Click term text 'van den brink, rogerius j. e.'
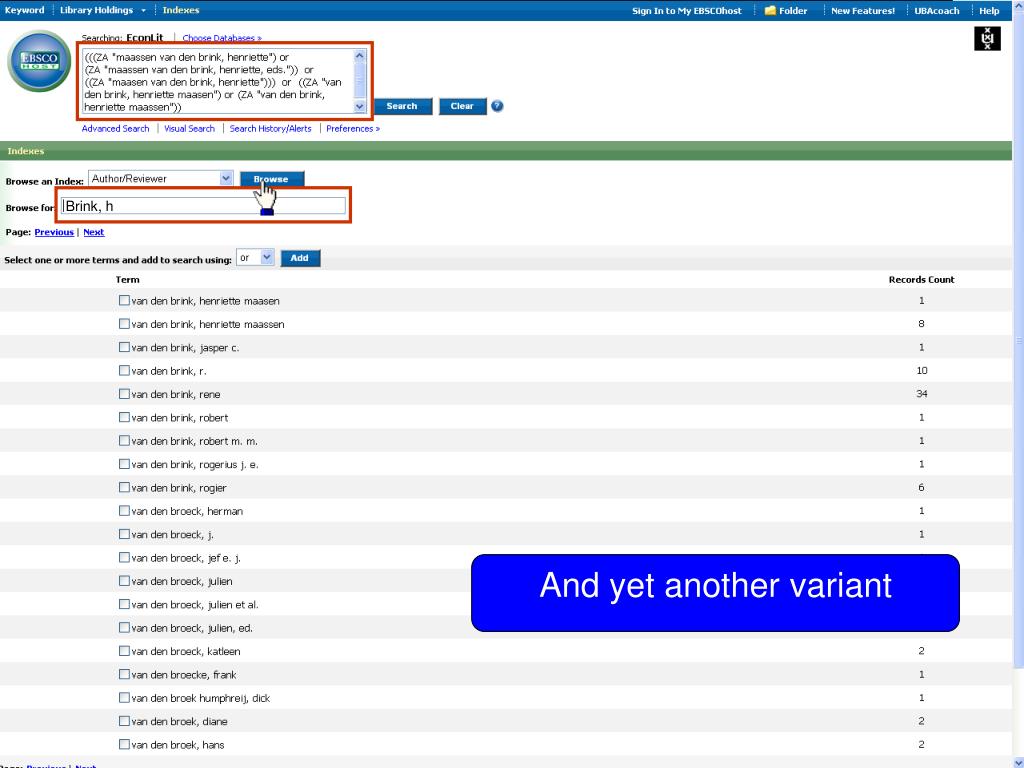 (x=195, y=464)
